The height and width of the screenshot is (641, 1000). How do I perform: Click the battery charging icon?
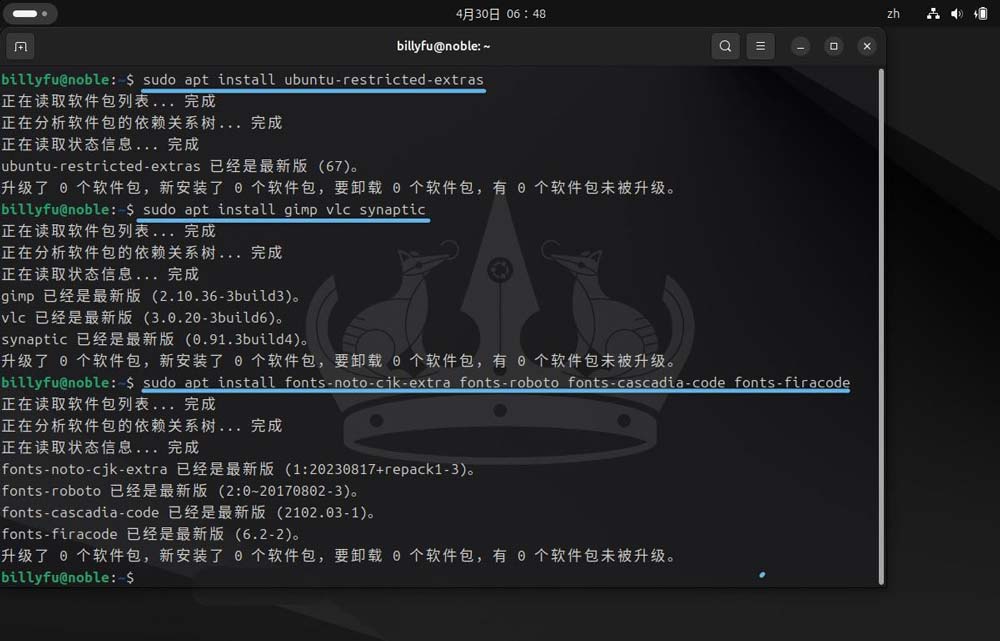(x=979, y=14)
